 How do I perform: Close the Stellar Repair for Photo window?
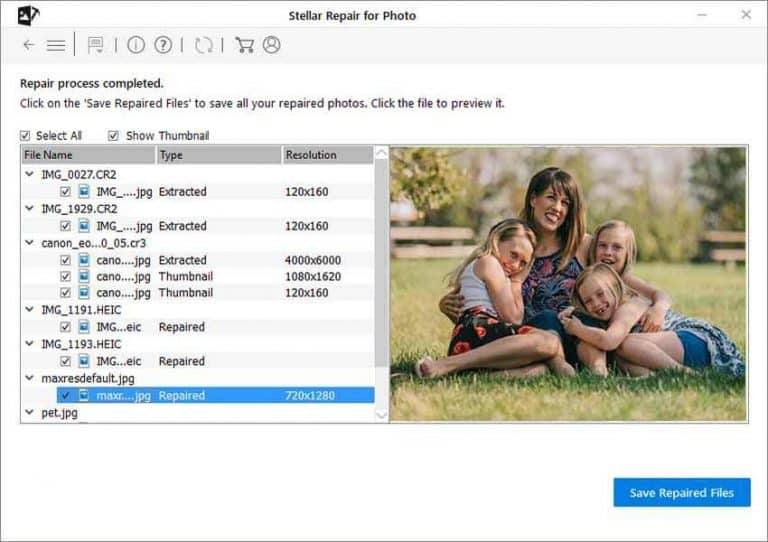(x=746, y=15)
